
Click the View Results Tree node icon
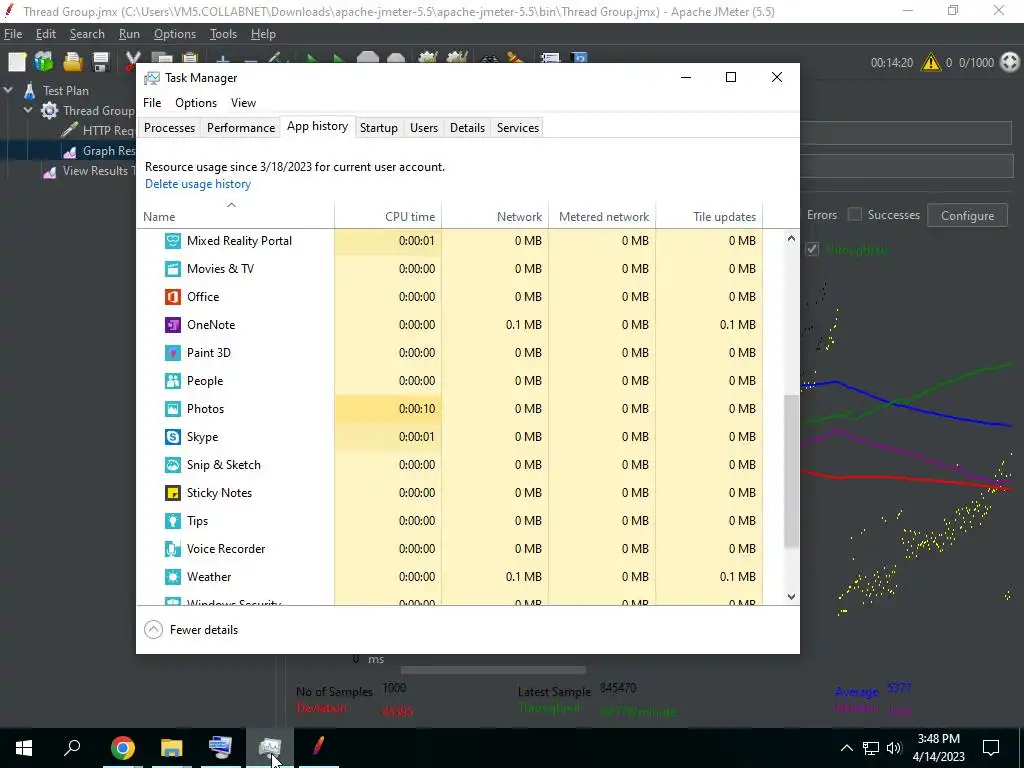click(49, 171)
